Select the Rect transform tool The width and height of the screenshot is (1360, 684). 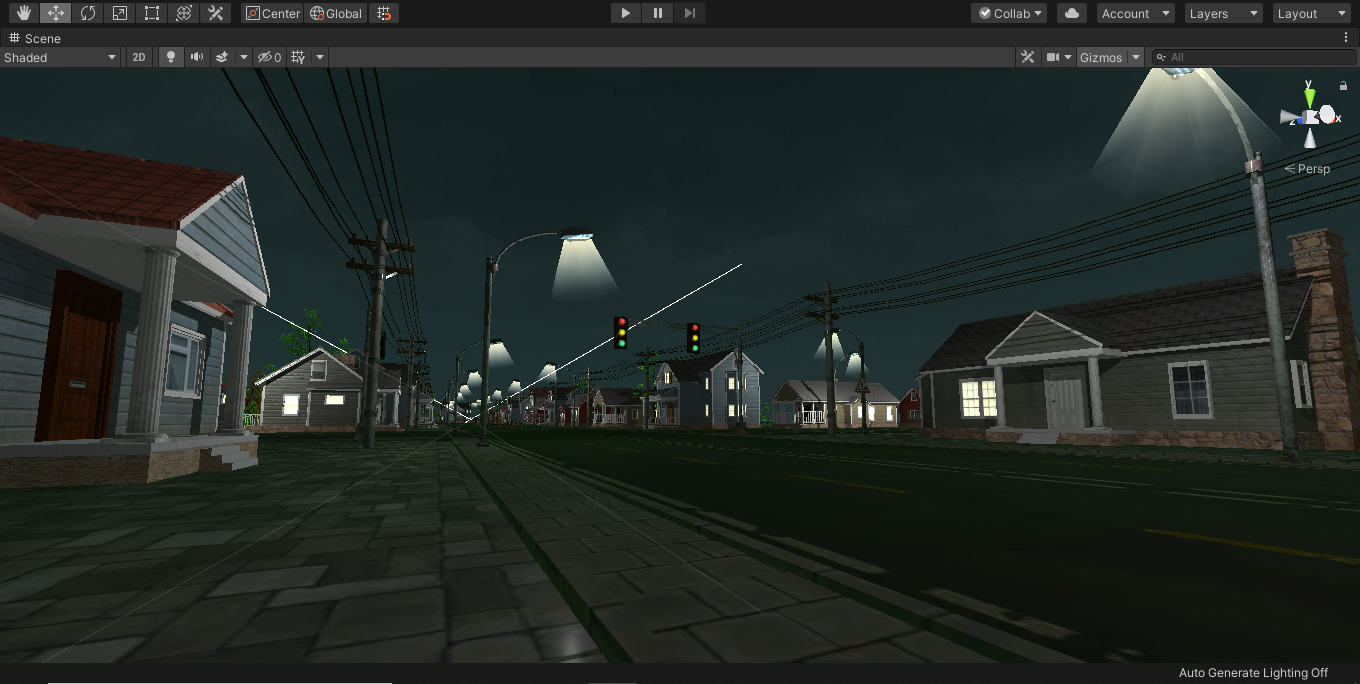152,13
